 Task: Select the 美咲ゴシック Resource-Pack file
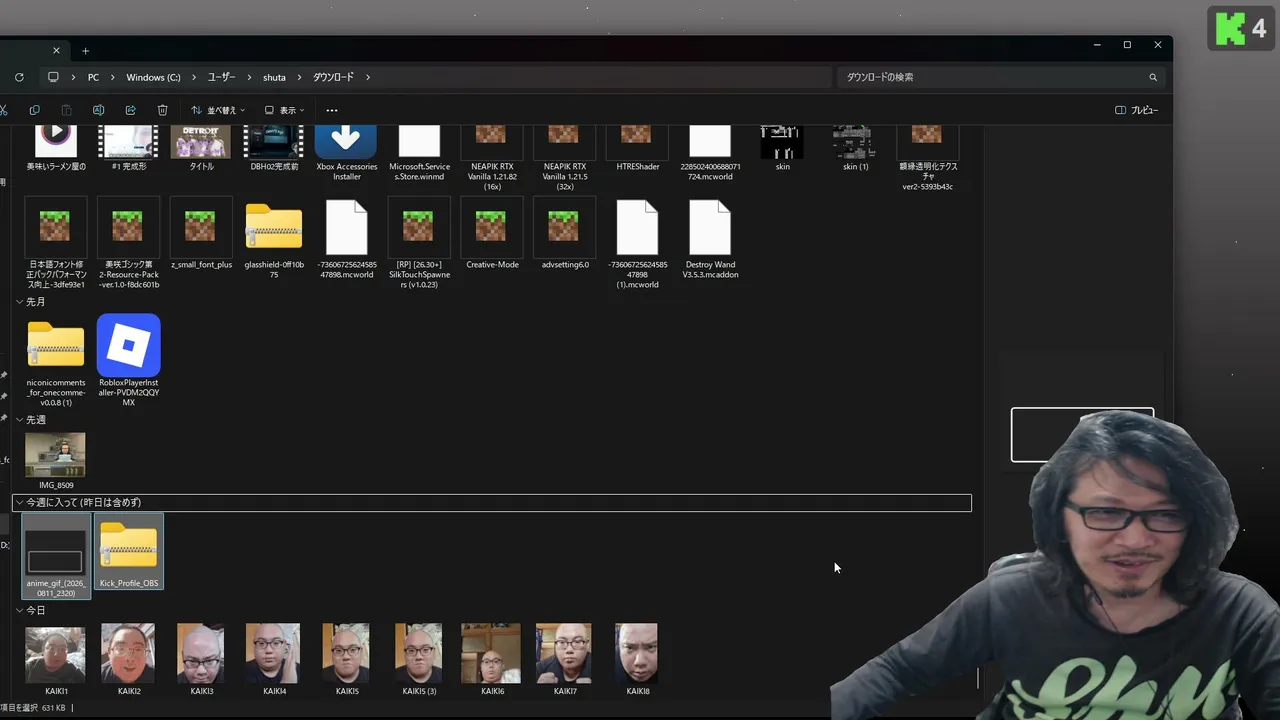point(128,244)
